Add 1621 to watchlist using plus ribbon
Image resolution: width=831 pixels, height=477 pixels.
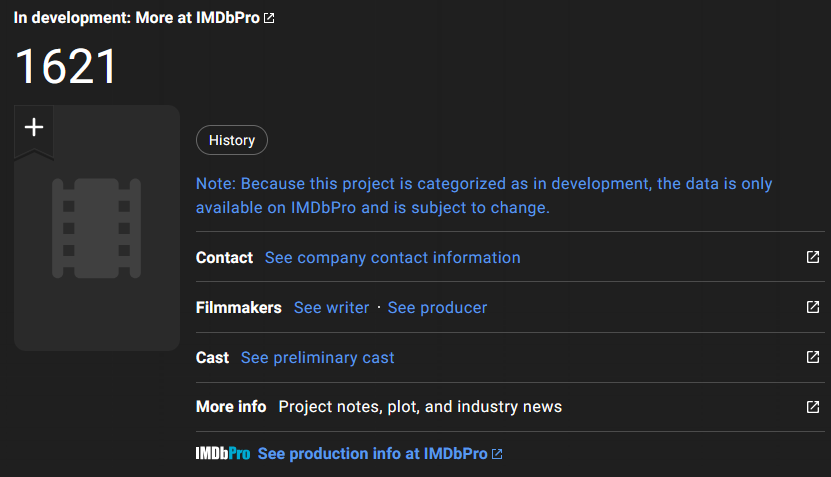pos(33,130)
